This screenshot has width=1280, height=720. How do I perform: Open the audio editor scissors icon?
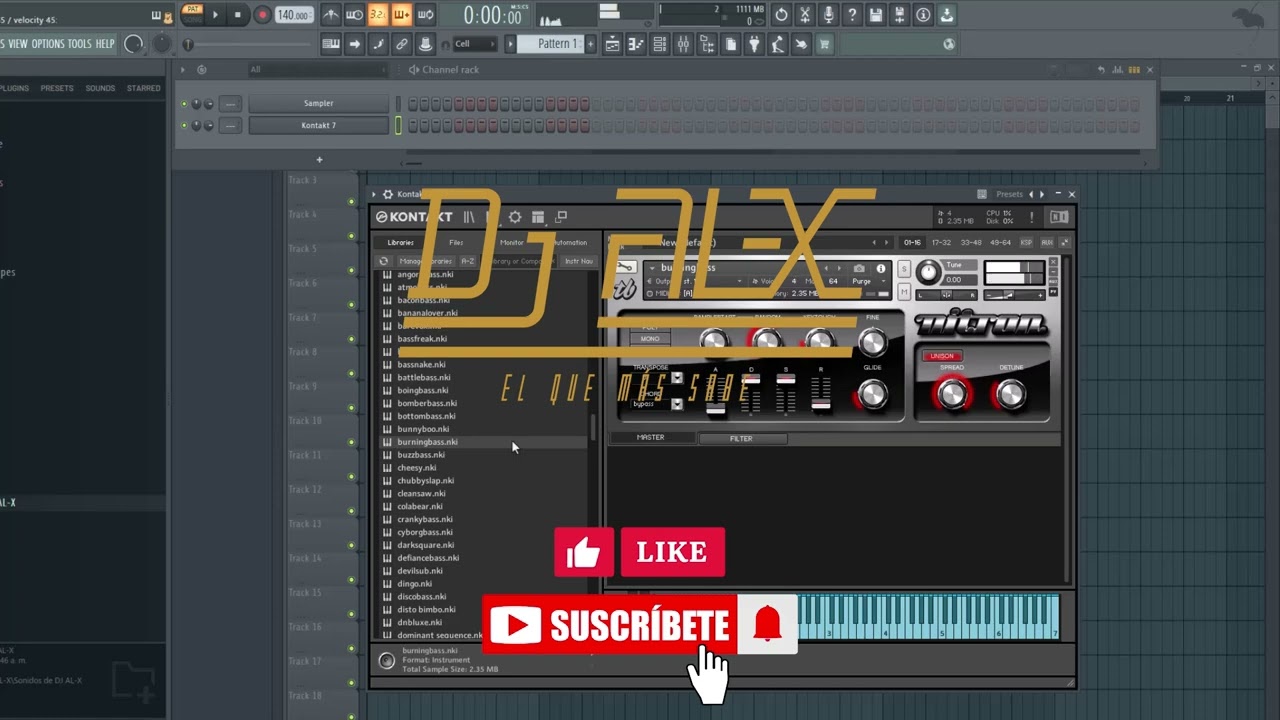[x=805, y=14]
